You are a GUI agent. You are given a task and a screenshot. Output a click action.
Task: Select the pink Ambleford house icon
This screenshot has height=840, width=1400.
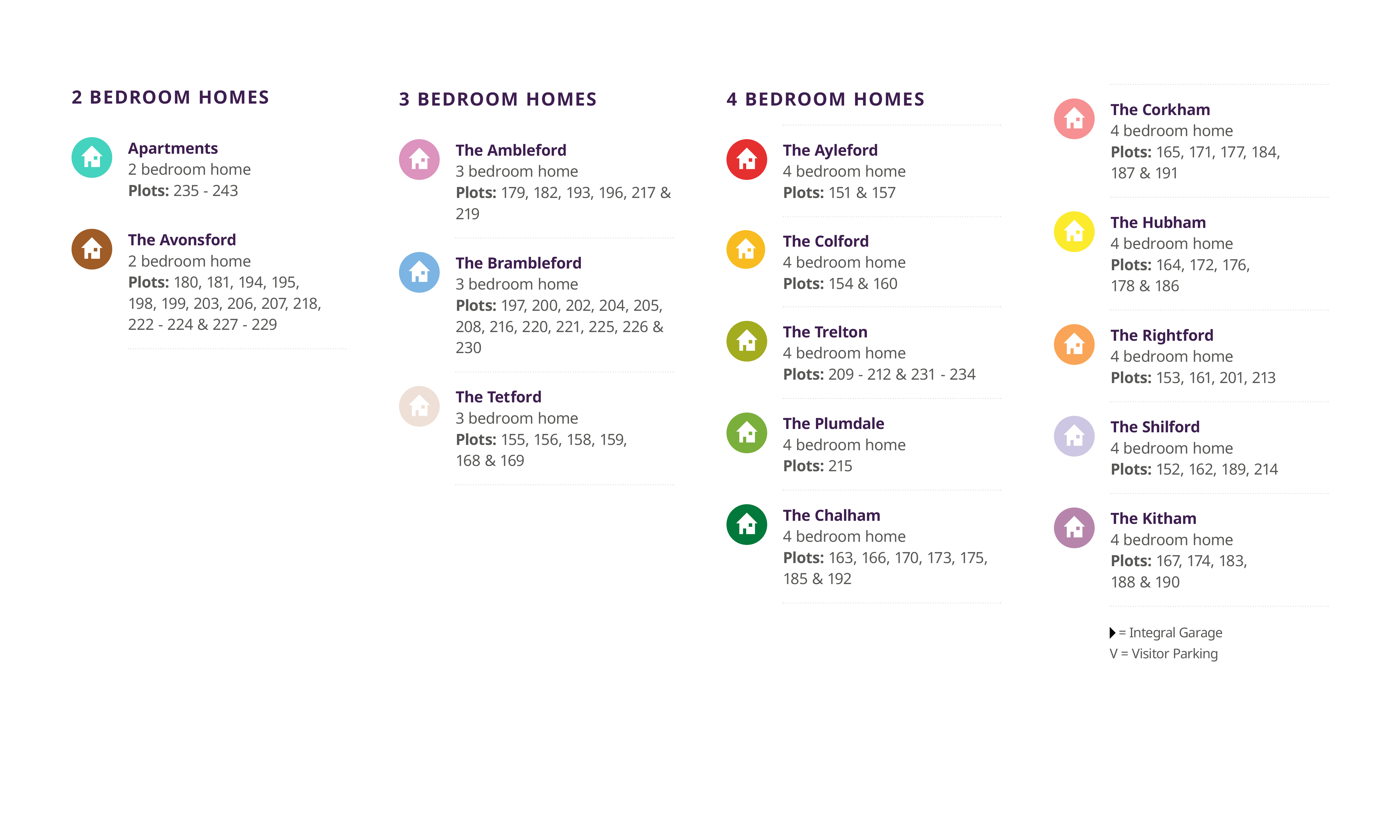(419, 160)
